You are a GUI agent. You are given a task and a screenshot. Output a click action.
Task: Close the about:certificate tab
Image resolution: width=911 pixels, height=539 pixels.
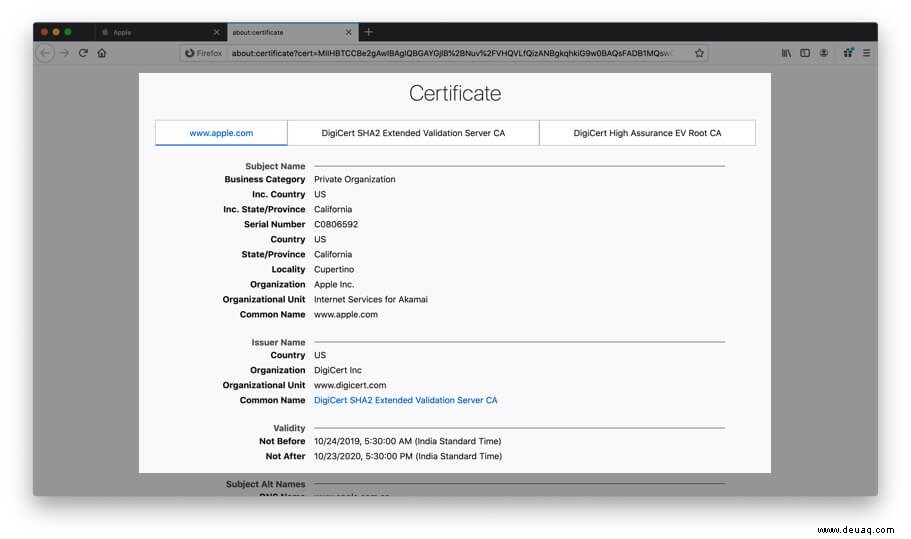click(x=349, y=32)
